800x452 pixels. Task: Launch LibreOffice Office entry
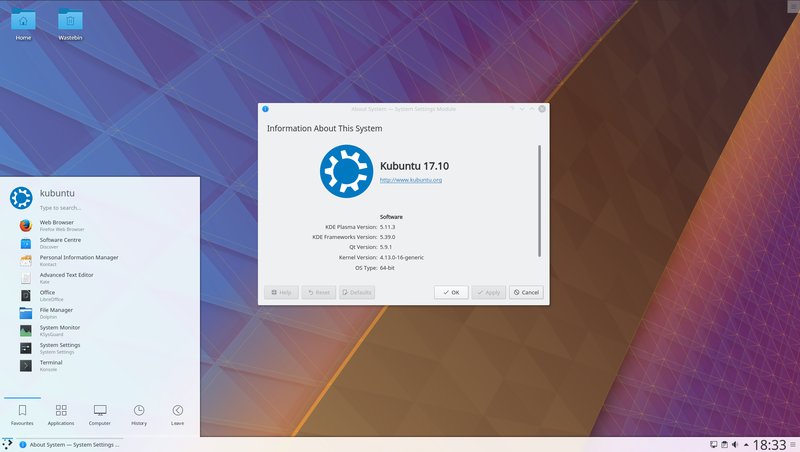(x=102, y=295)
